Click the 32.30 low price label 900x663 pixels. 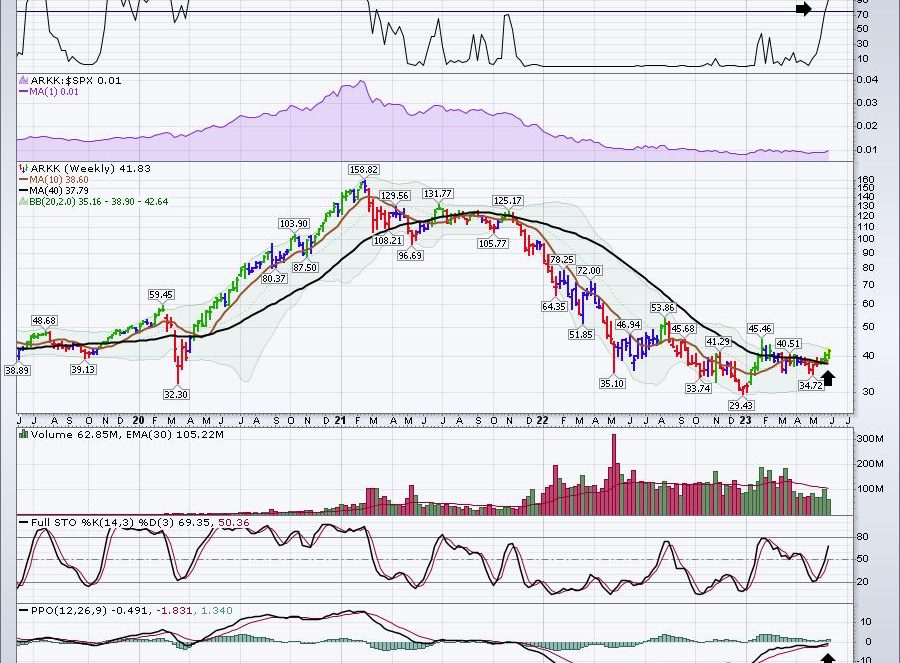176,394
